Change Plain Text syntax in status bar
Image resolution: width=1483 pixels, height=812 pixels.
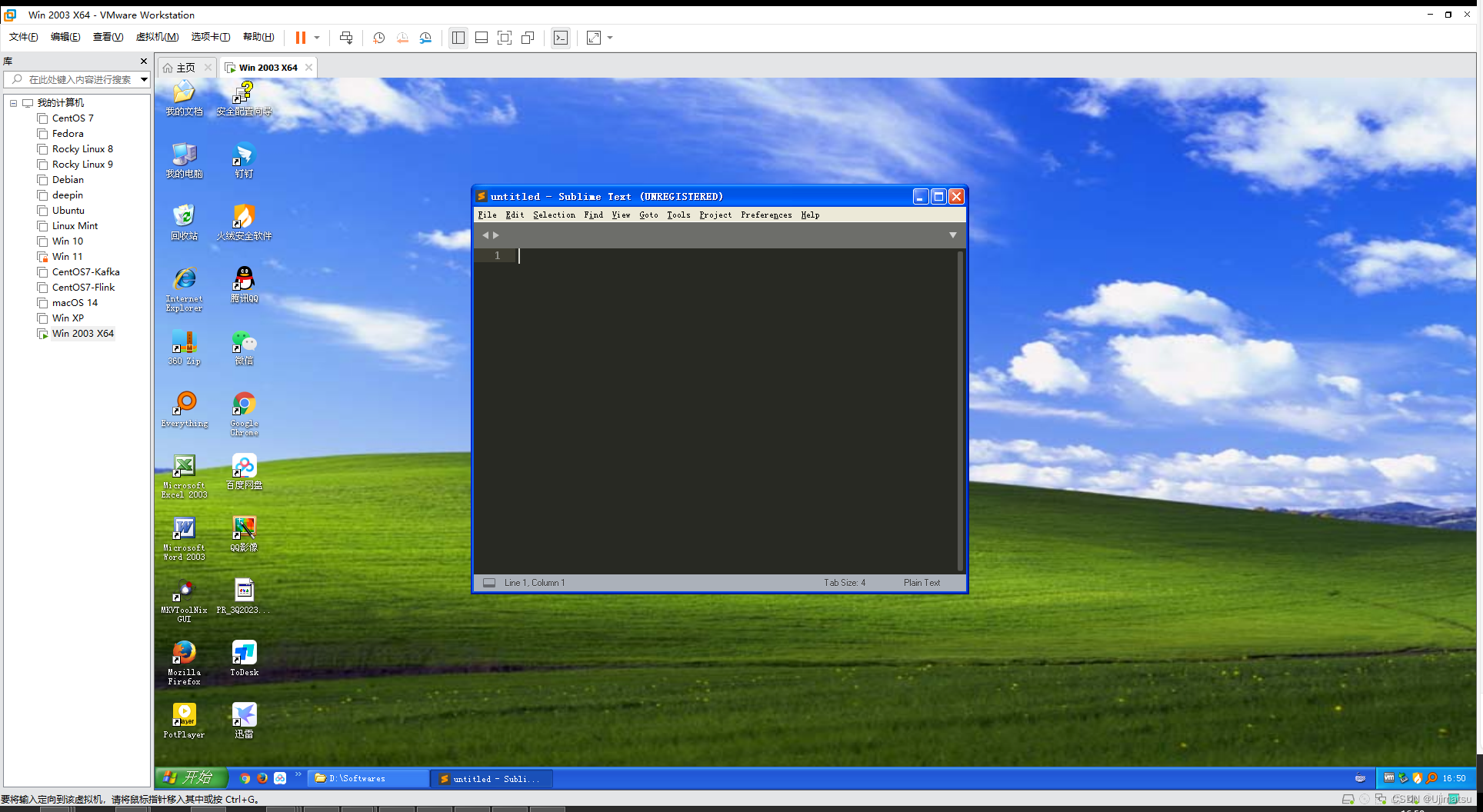(x=921, y=583)
